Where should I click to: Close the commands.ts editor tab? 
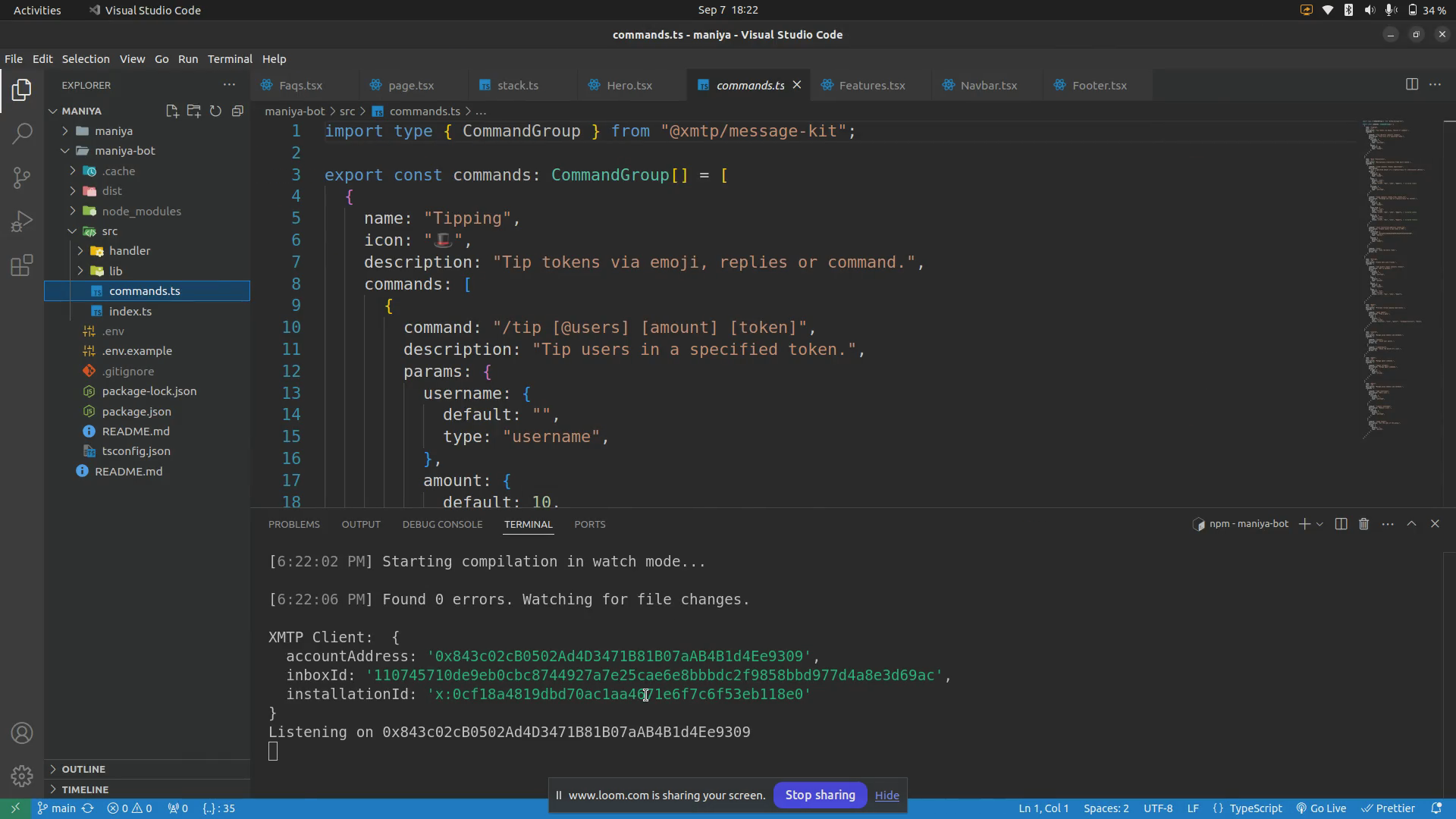tap(797, 85)
